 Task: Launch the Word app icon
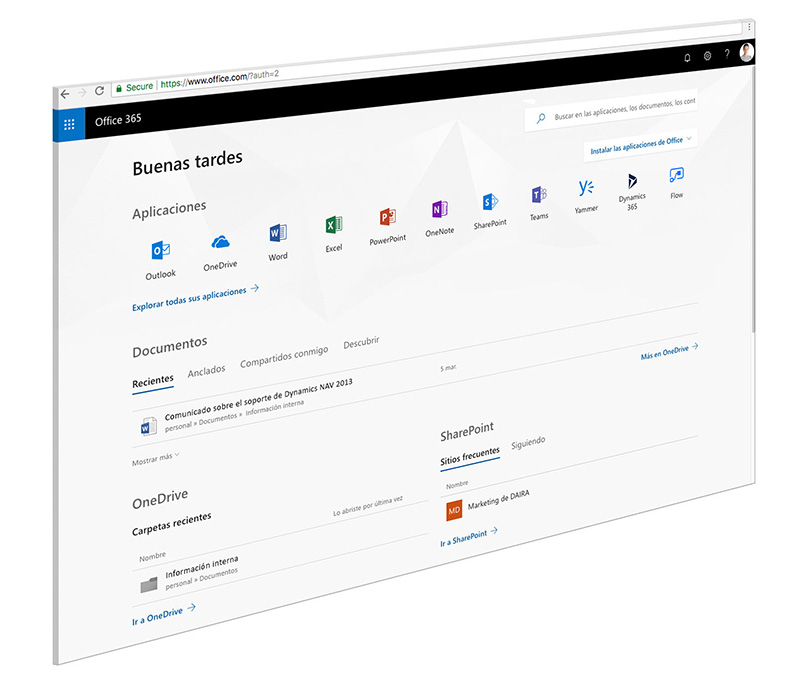point(278,233)
